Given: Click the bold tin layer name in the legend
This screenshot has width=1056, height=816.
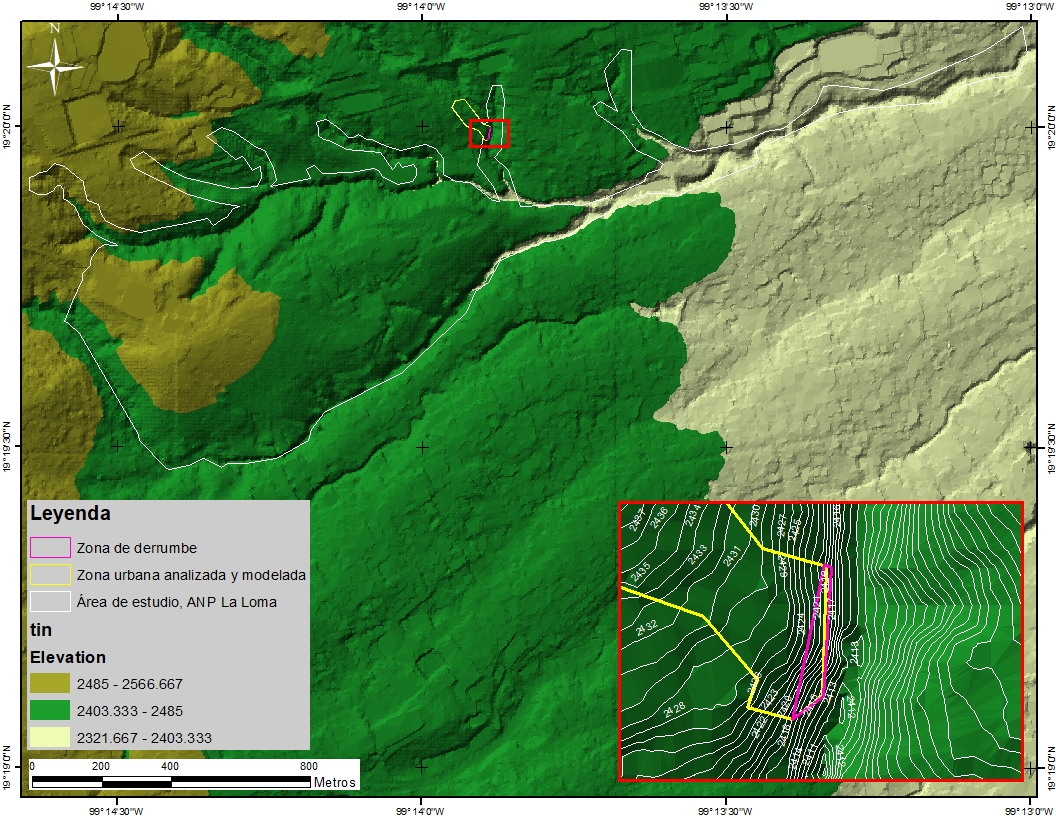Looking at the screenshot, I should pos(40,630).
